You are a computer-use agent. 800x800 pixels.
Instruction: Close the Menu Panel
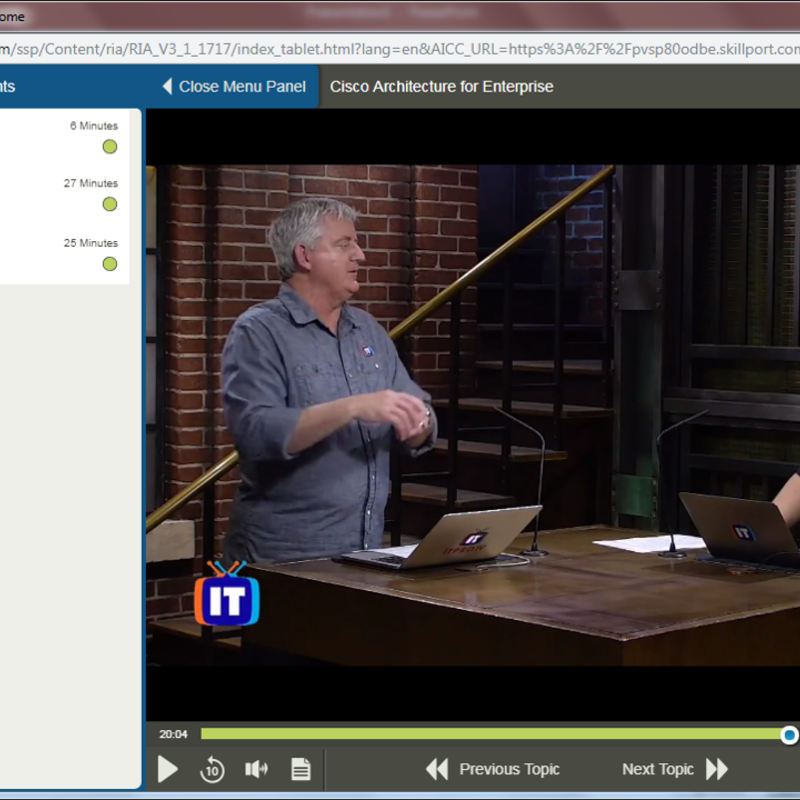pyautogui.click(x=234, y=86)
